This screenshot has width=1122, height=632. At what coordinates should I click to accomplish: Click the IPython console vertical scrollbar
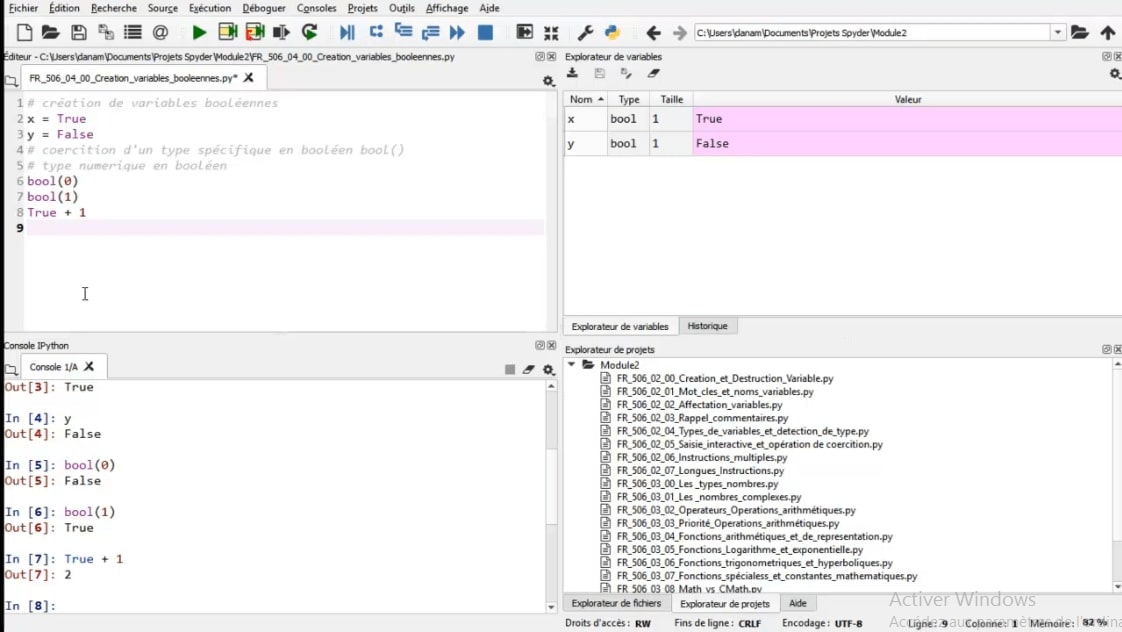(x=551, y=490)
